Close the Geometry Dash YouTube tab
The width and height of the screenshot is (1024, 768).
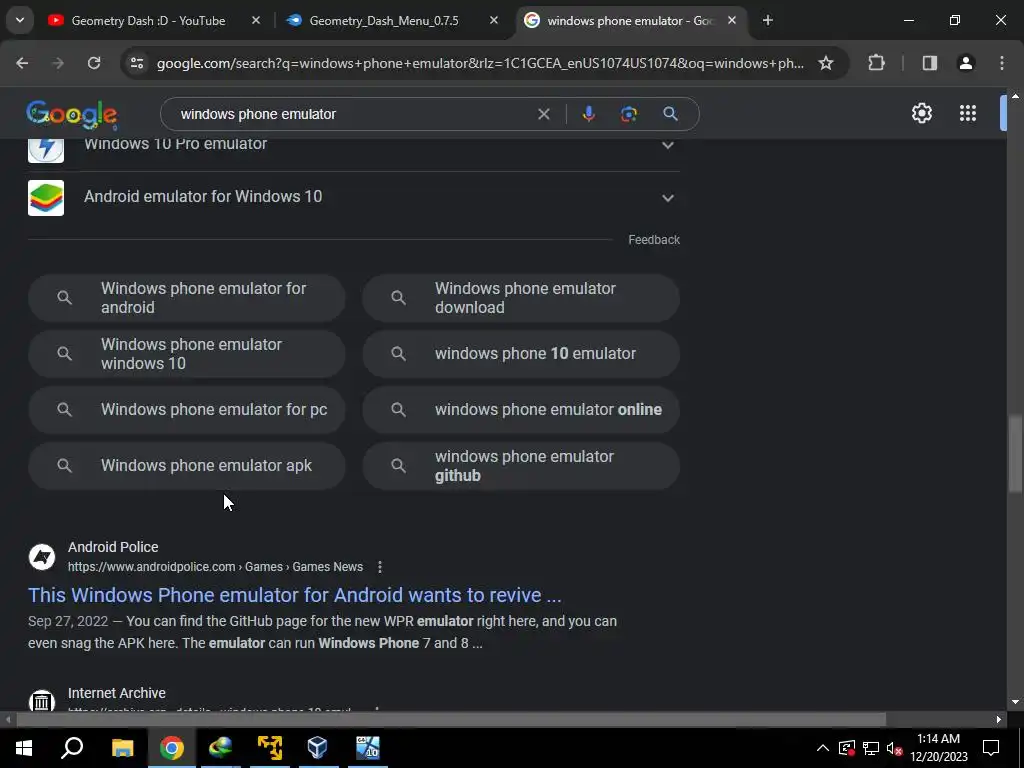(x=256, y=20)
